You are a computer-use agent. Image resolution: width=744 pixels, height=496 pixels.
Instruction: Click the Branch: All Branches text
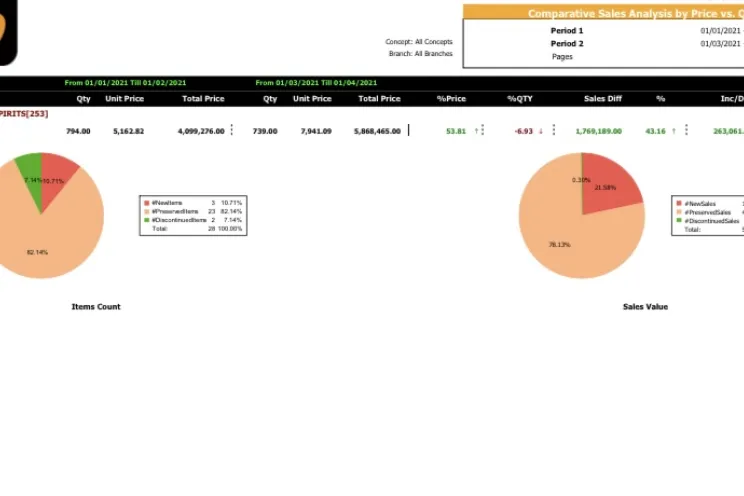tap(420, 54)
